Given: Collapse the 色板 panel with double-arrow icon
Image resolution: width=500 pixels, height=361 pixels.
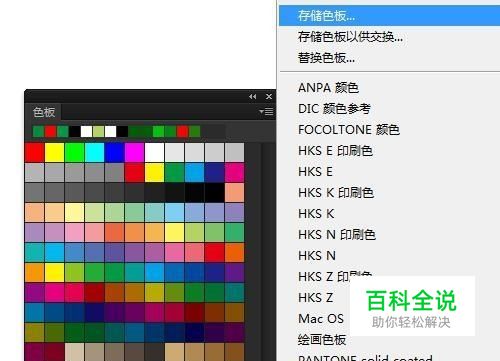Looking at the screenshot, I should [252, 96].
